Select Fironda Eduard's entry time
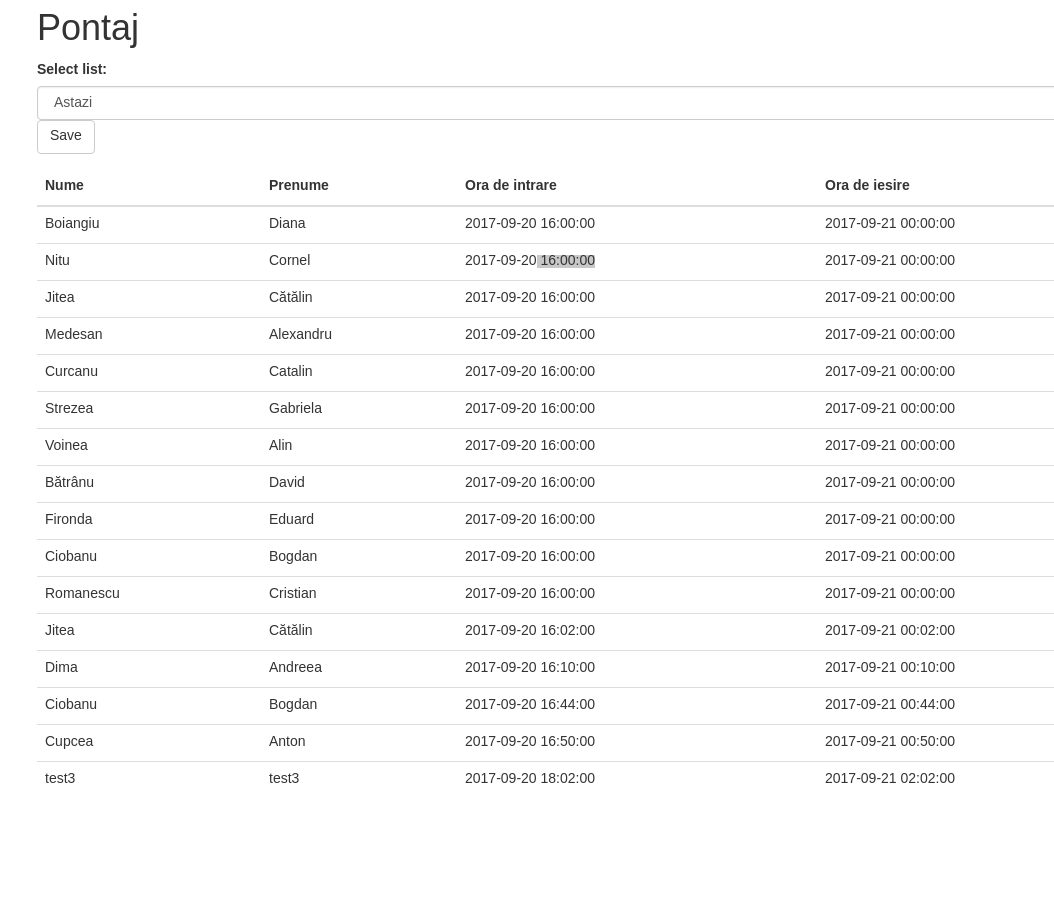 530,519
